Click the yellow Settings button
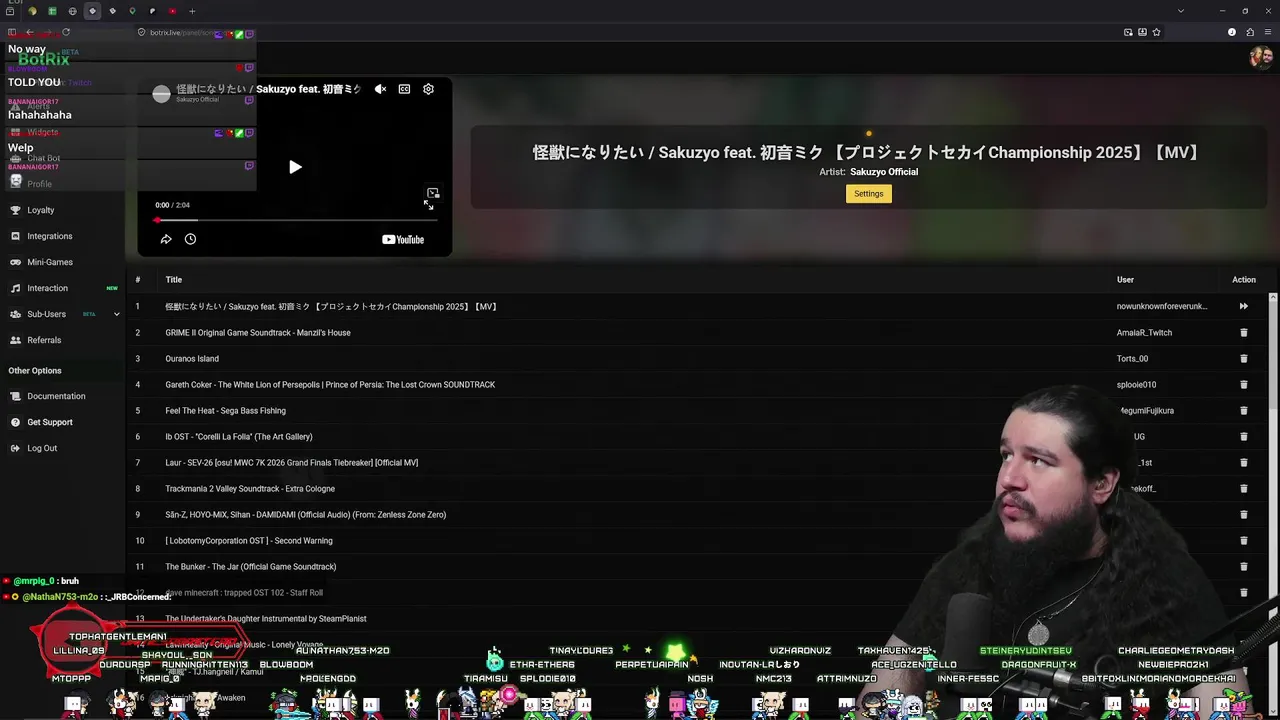 [x=868, y=193]
